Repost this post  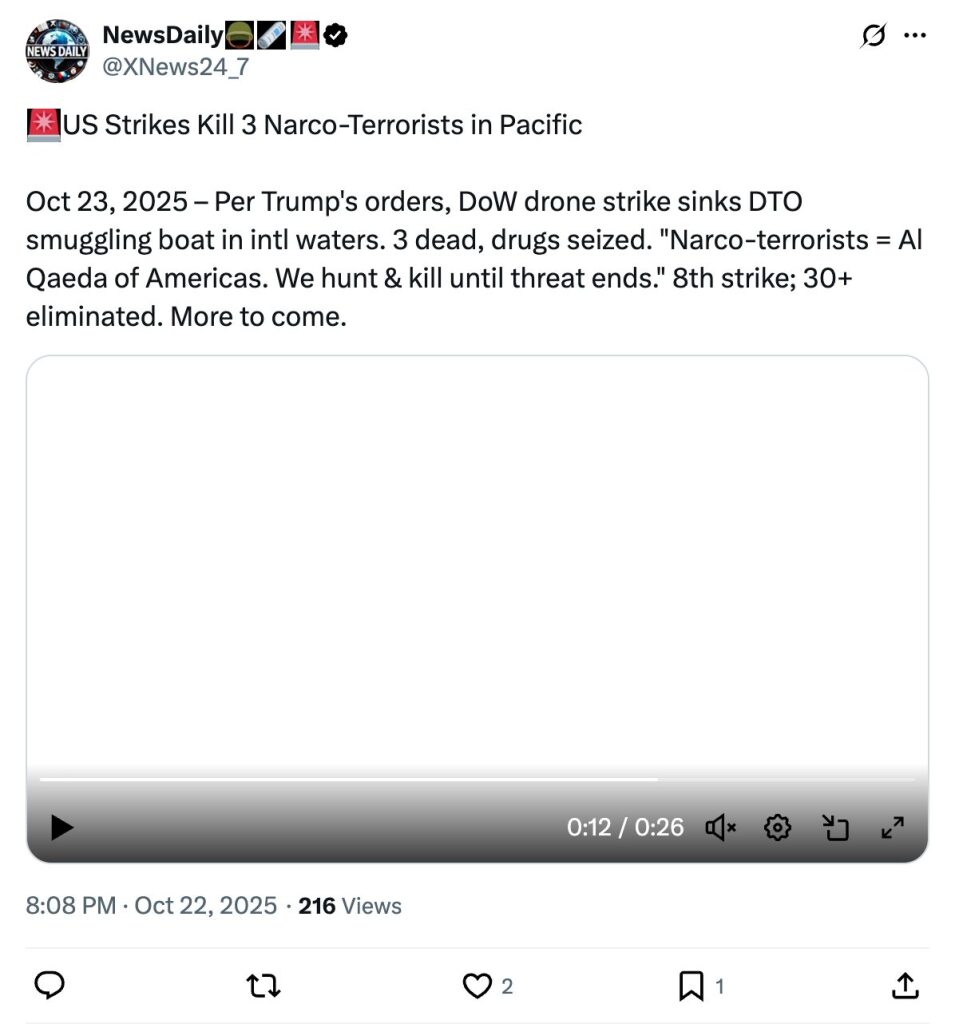coord(263,987)
